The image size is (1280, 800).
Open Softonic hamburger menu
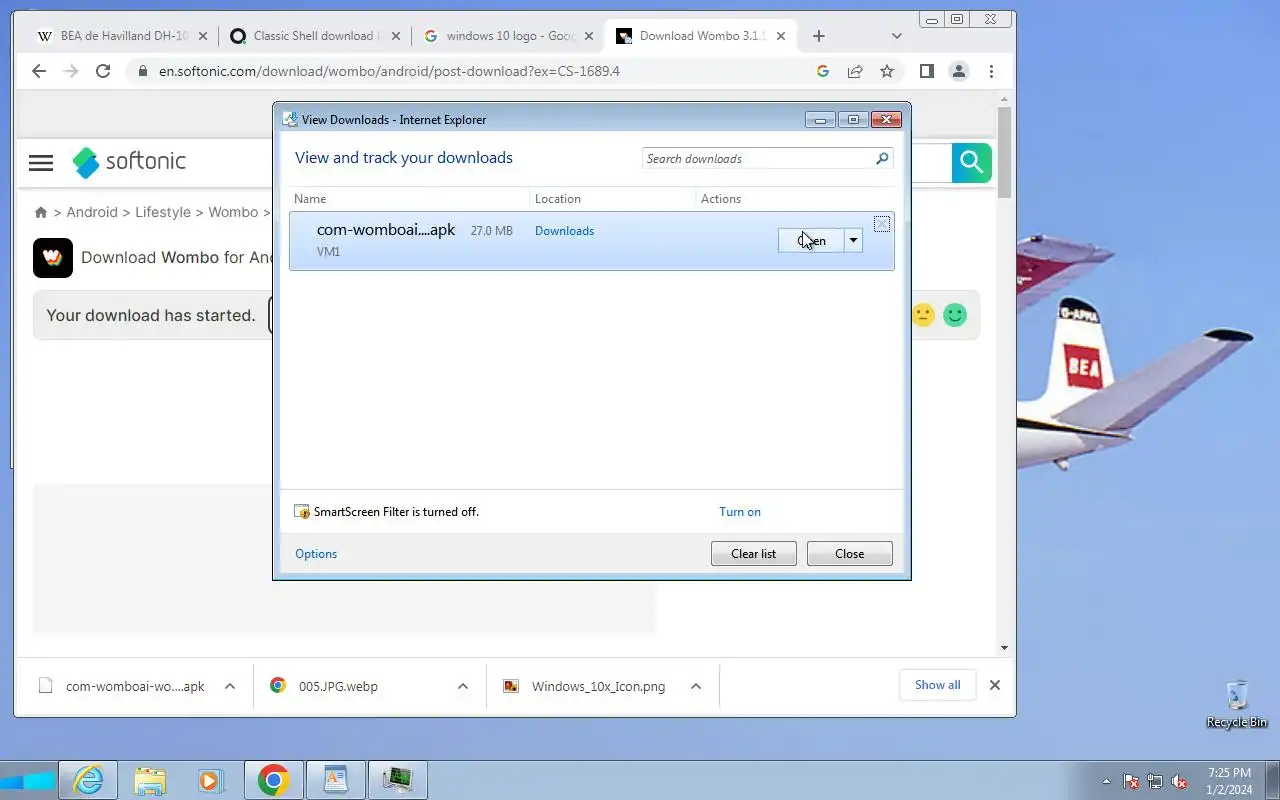[x=41, y=162]
